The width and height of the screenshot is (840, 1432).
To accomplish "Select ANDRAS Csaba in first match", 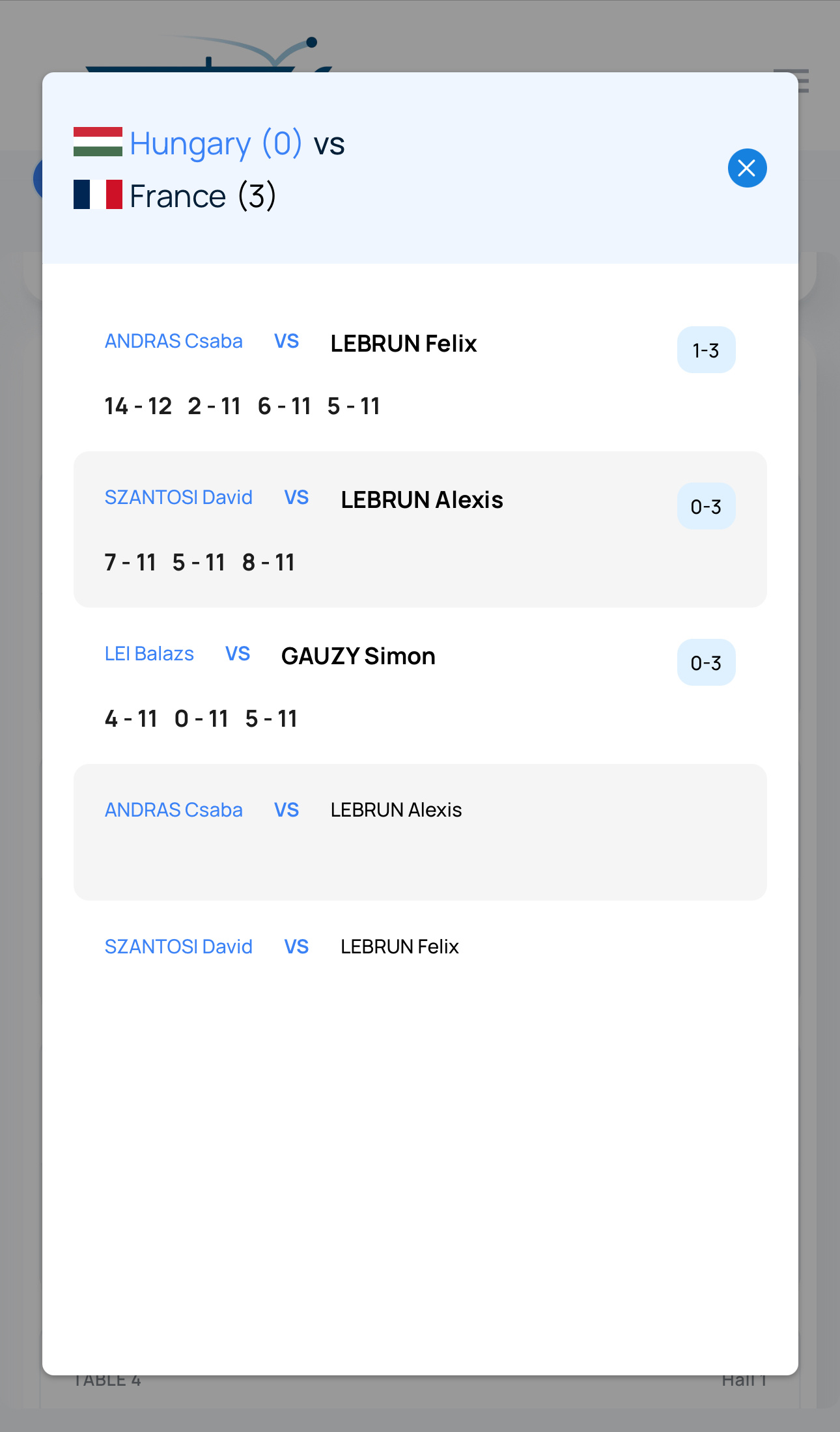I will 173,341.
